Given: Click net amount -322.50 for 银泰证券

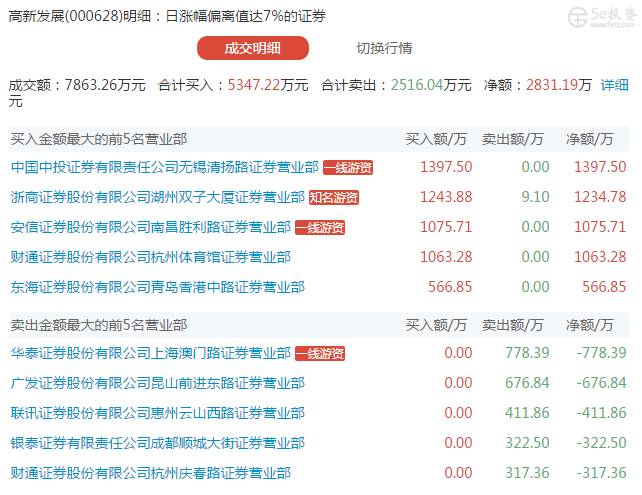Looking at the screenshot, I should pos(601,443).
